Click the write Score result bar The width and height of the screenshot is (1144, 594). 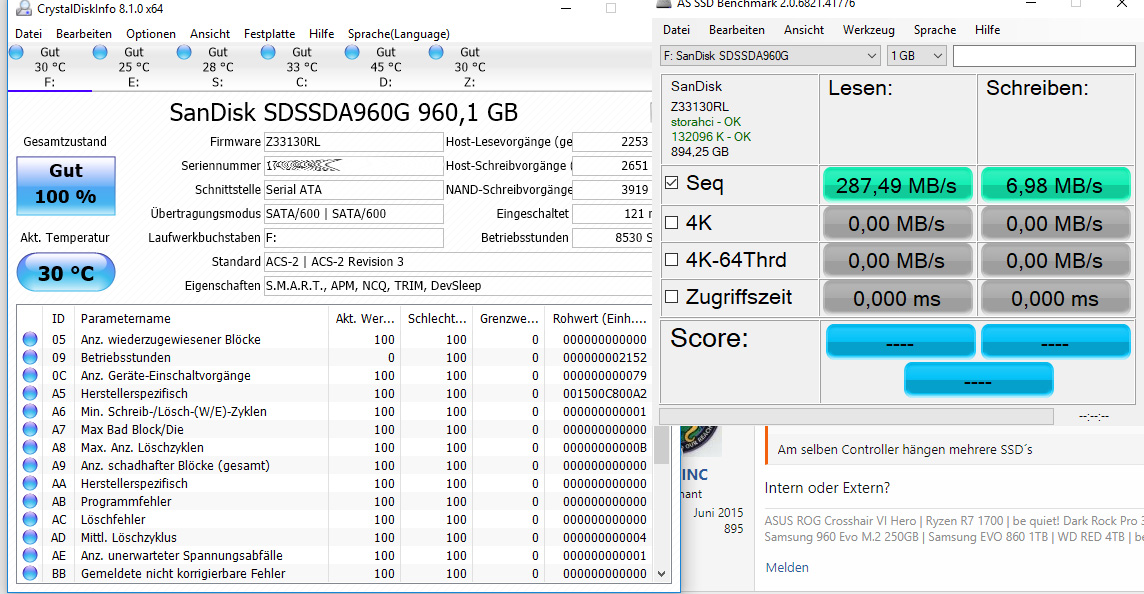tap(1055, 342)
